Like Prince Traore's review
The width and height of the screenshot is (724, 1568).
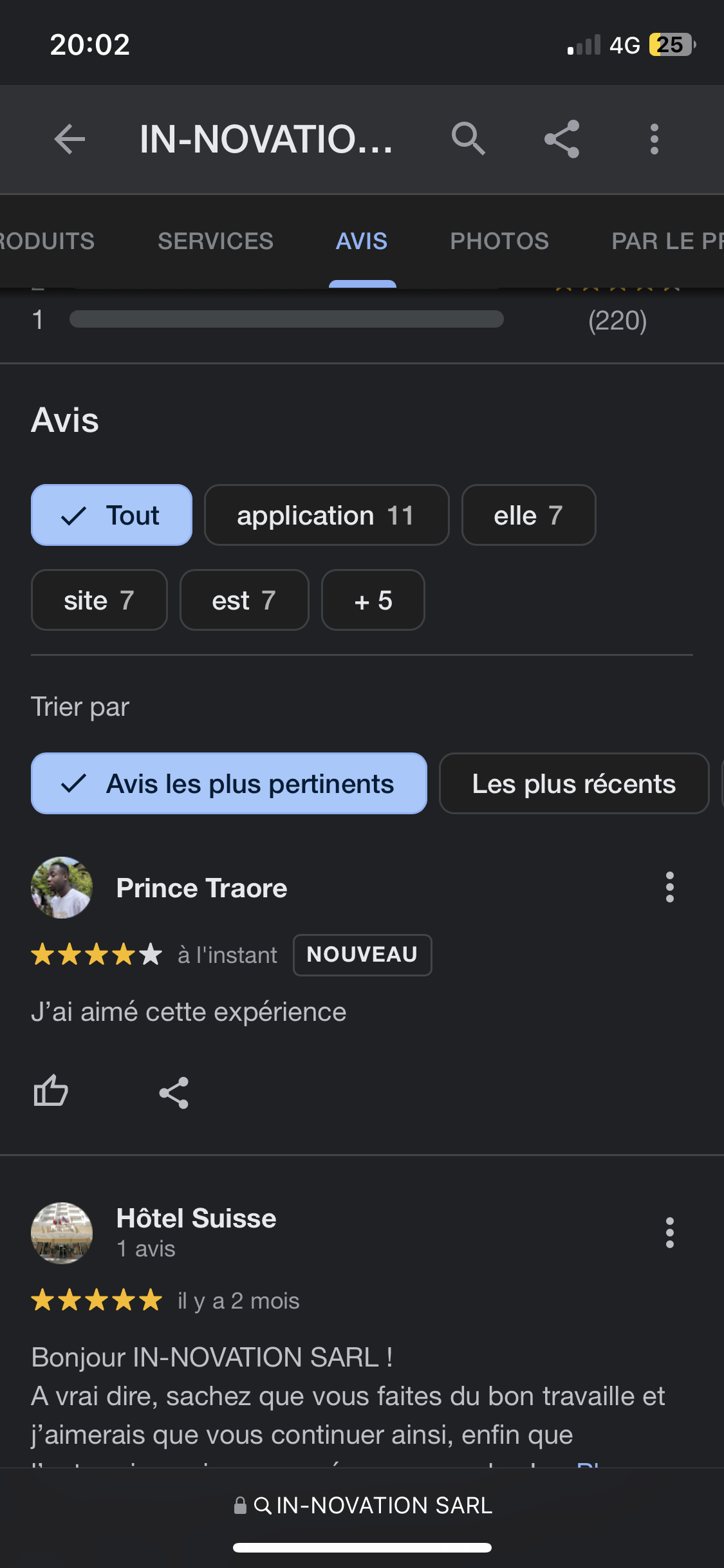(x=51, y=1092)
